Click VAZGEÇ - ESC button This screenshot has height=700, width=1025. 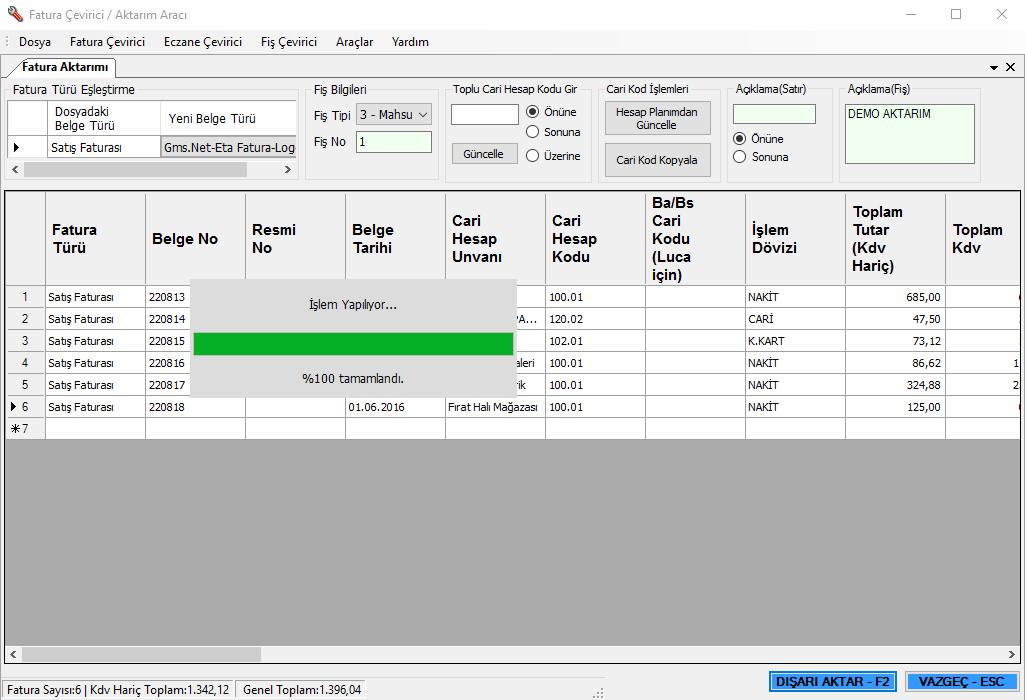click(x=961, y=682)
